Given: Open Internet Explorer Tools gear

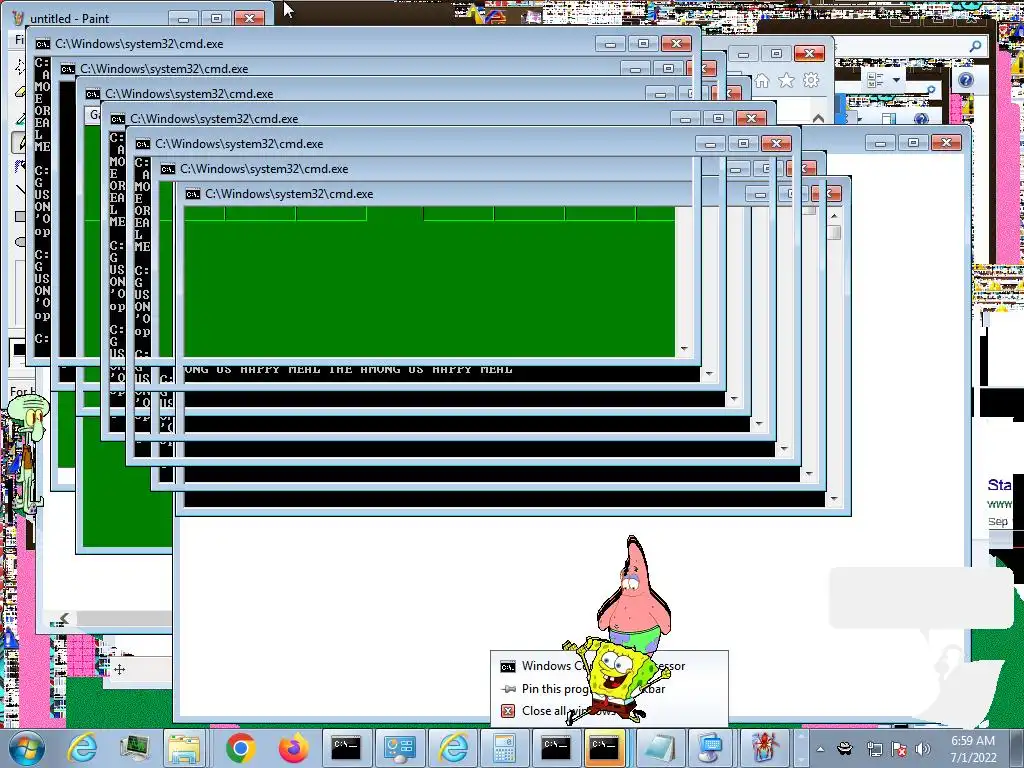Looking at the screenshot, I should 811,80.
